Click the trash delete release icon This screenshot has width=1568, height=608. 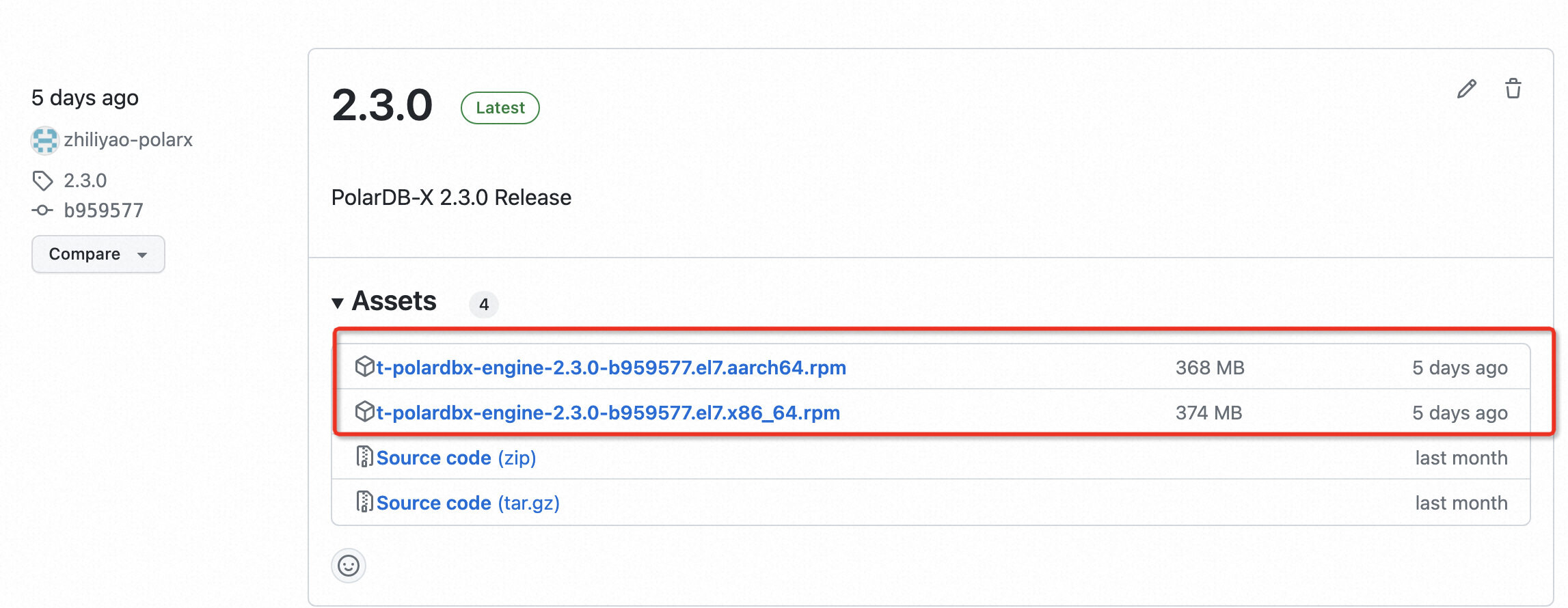click(1513, 89)
